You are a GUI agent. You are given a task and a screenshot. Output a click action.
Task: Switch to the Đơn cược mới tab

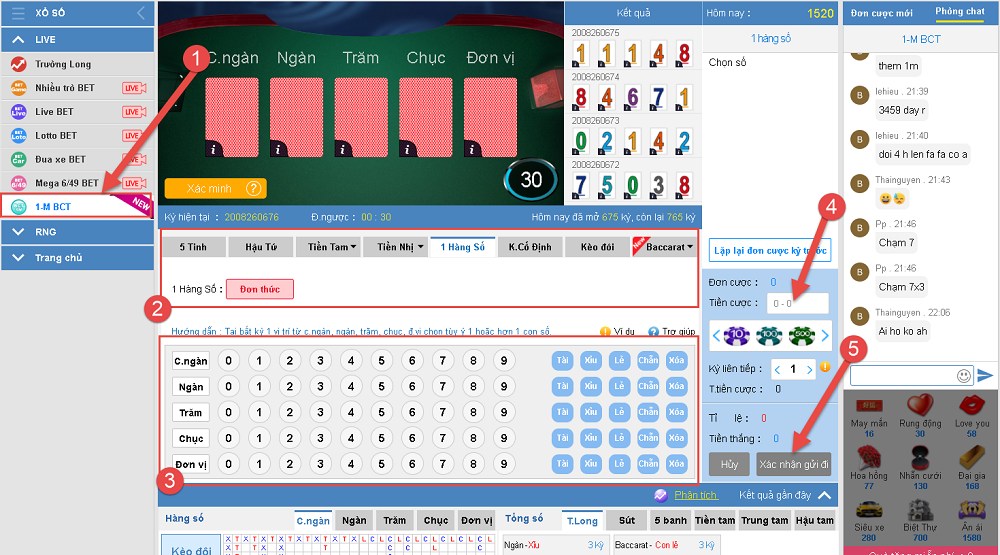(881, 12)
